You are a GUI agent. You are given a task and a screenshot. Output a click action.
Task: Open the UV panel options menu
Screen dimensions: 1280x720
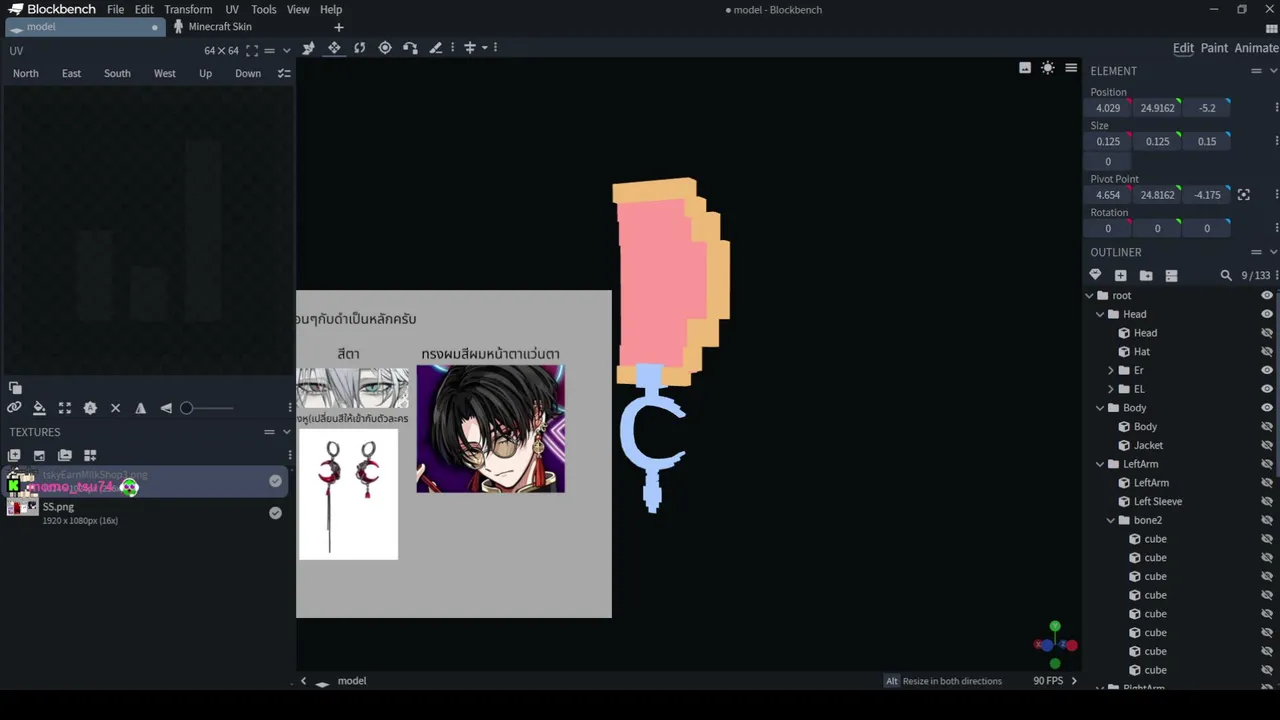point(269,51)
